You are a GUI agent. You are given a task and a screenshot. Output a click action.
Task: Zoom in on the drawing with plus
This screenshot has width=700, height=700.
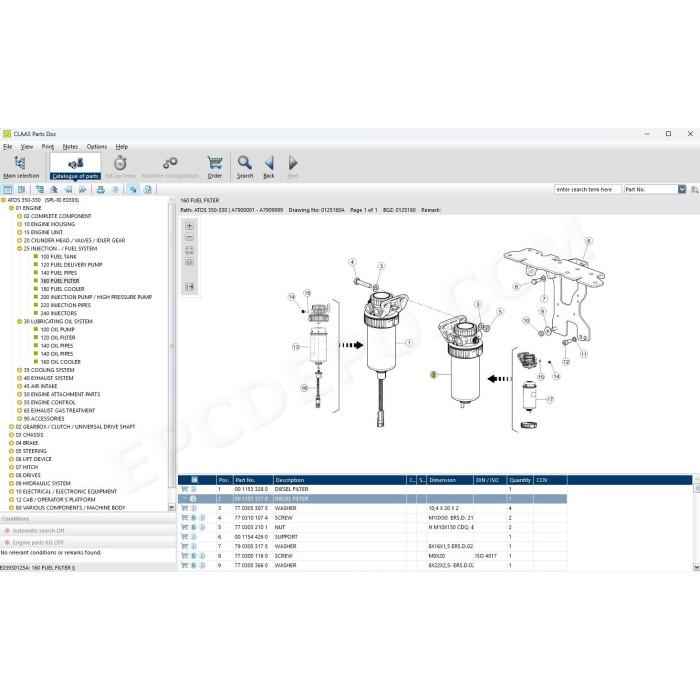(189, 226)
